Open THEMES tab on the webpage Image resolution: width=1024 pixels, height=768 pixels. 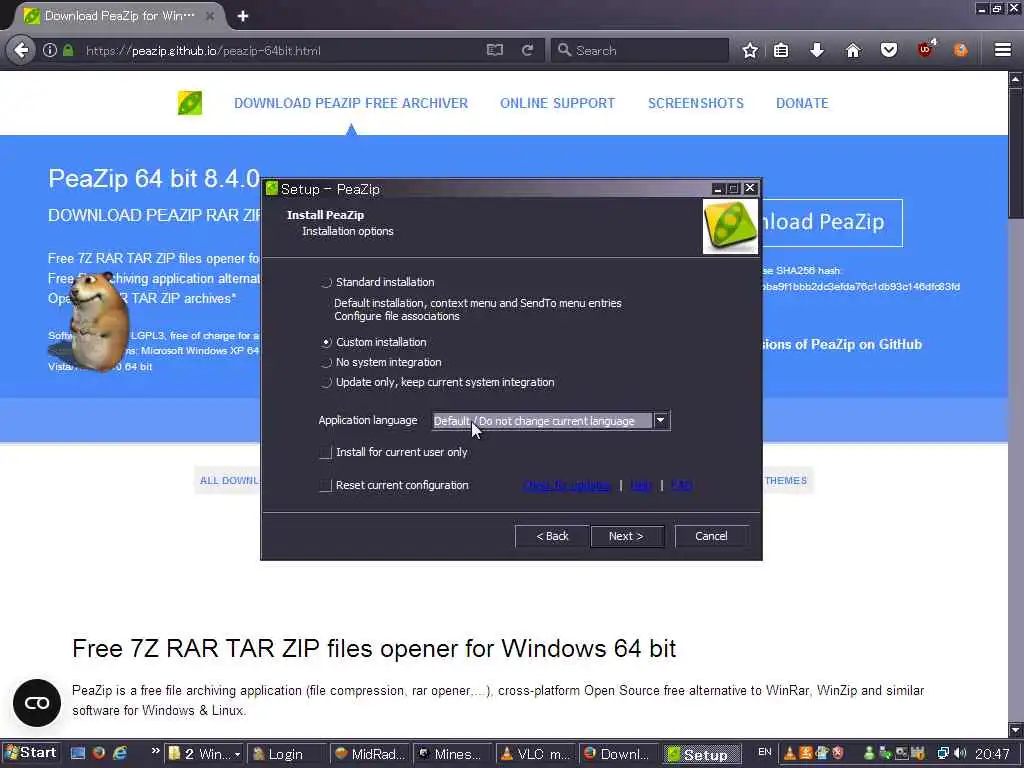pyautogui.click(x=786, y=481)
